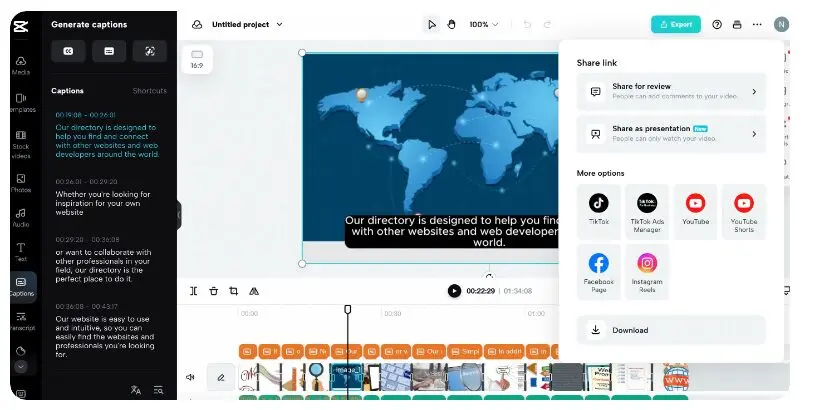Viewport: 819px width, 410px height.
Task: Mute the timeline track audio
Action: click(x=190, y=377)
